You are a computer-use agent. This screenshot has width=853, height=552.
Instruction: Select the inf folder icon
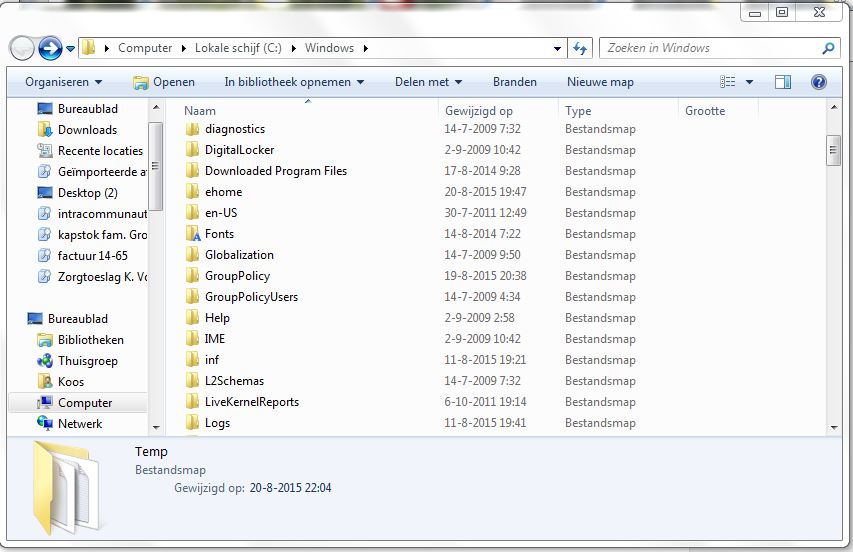pyautogui.click(x=192, y=359)
